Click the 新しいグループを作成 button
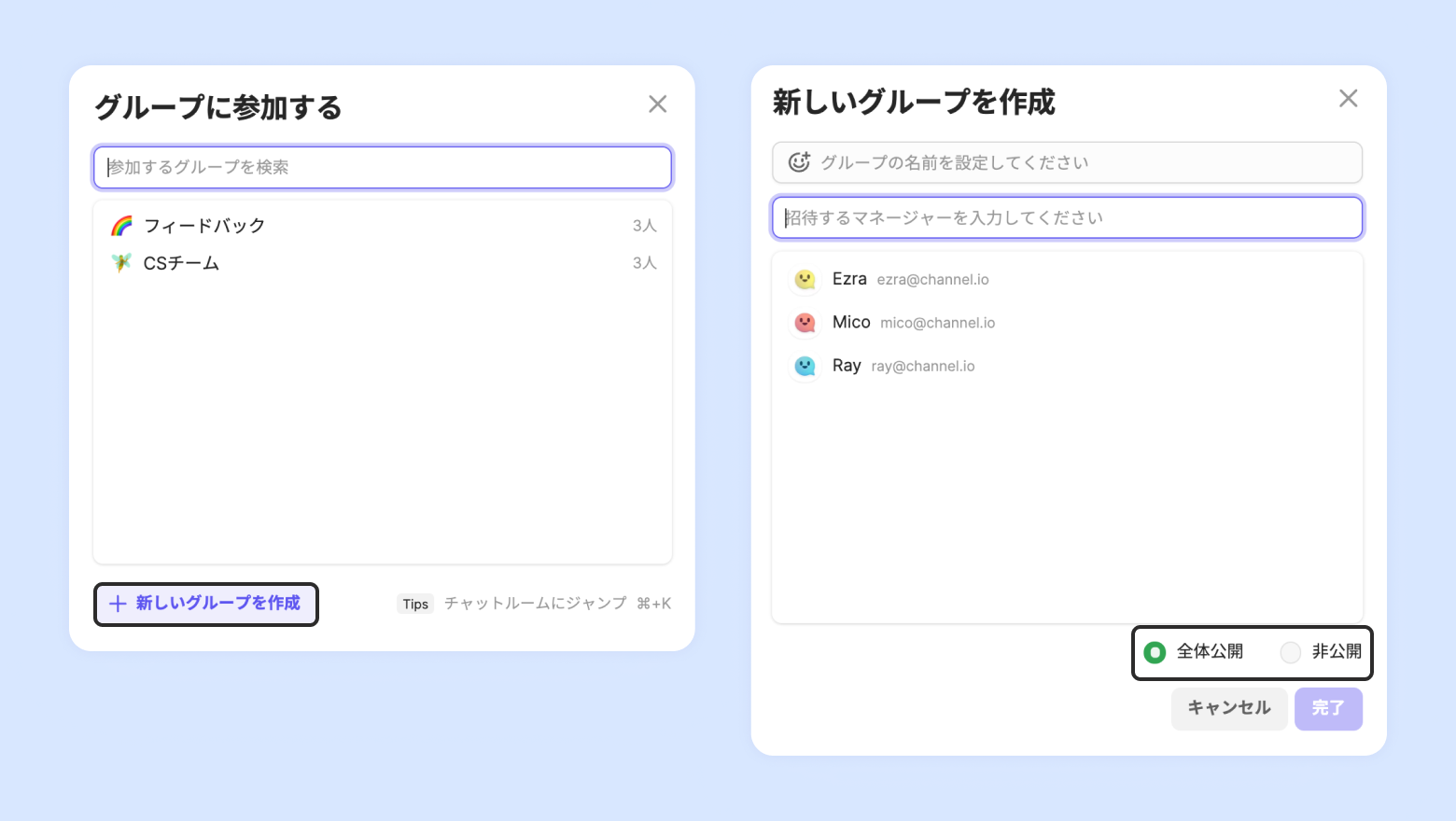Screen dimensions: 1456x821 (x=206, y=604)
